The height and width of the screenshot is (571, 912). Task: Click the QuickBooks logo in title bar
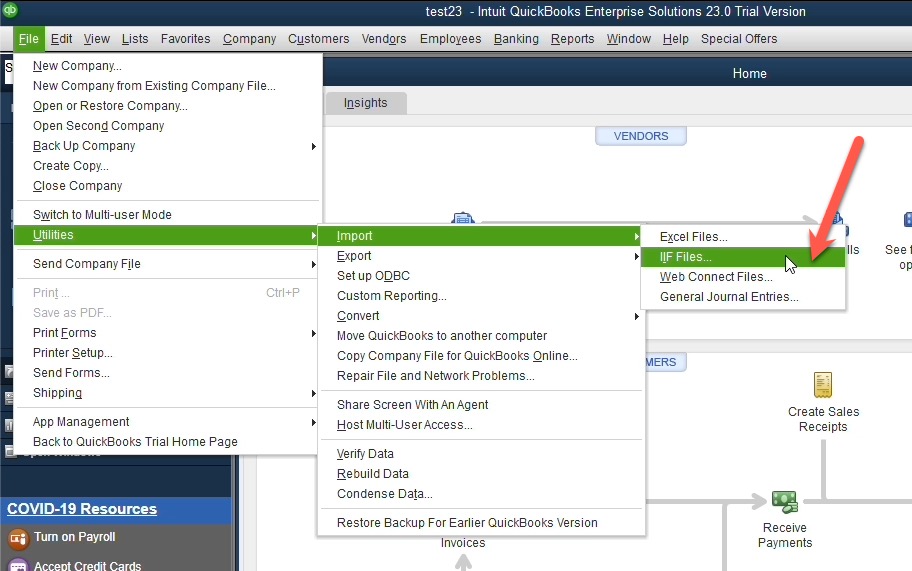point(10,10)
